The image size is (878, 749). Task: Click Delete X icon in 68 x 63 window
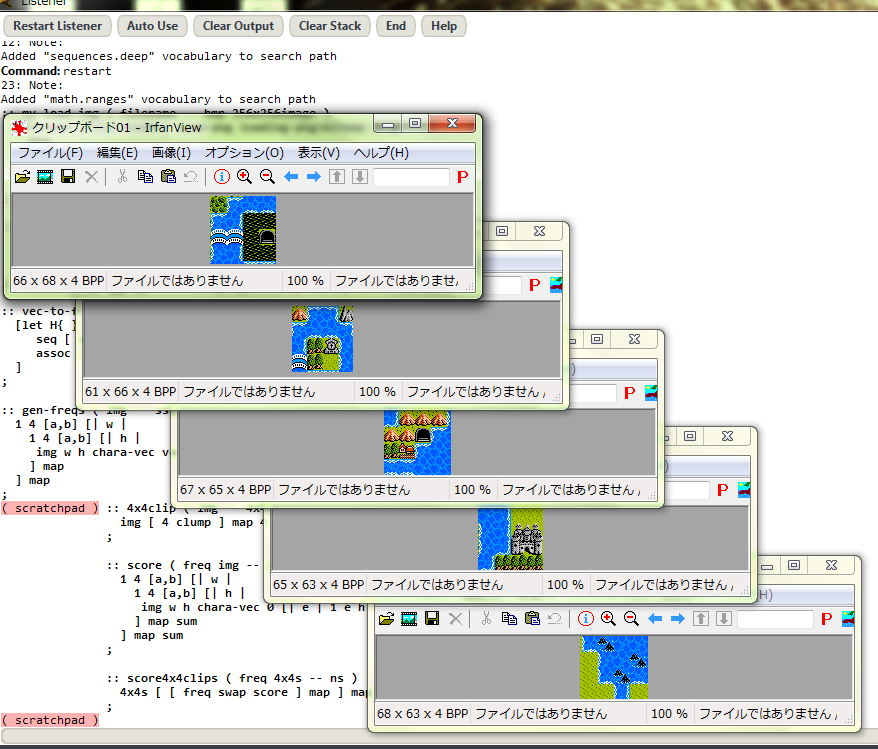[455, 619]
